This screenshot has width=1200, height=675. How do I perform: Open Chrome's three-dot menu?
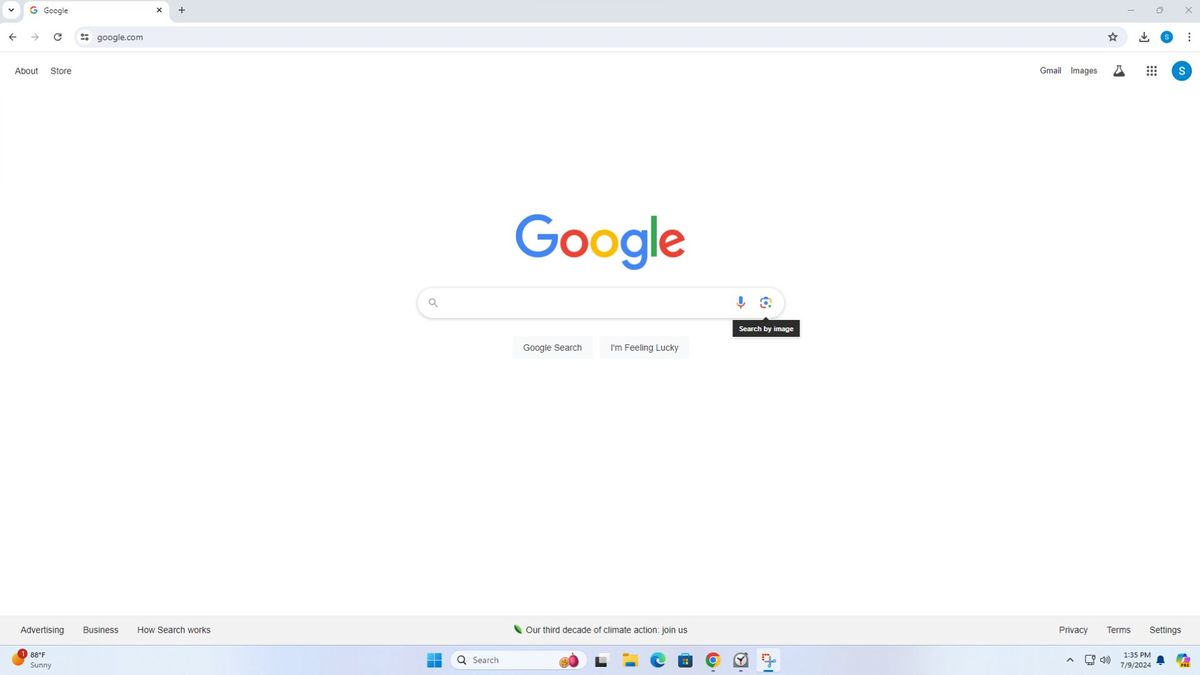click(x=1189, y=37)
